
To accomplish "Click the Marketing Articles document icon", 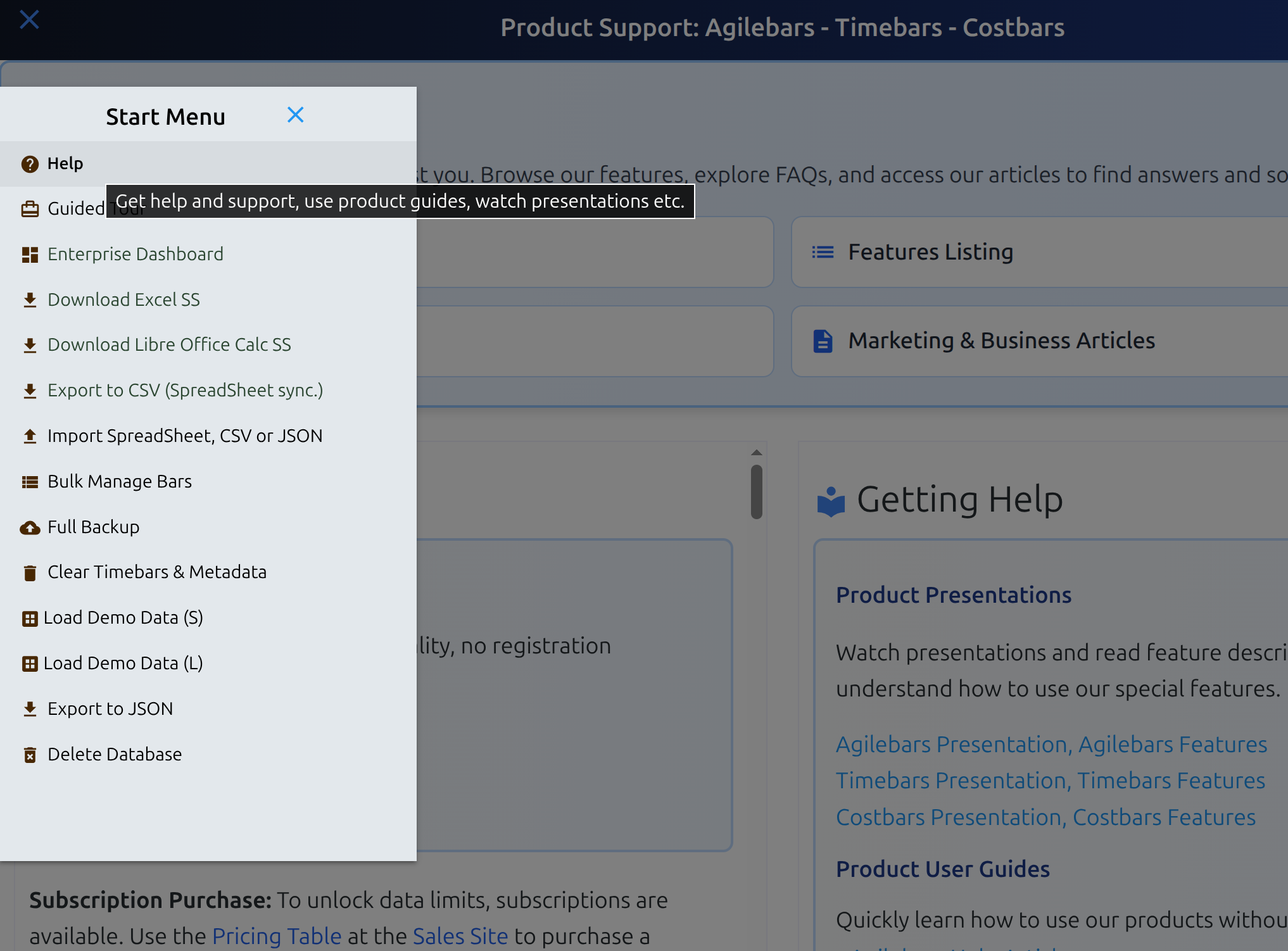I will 823,341.
